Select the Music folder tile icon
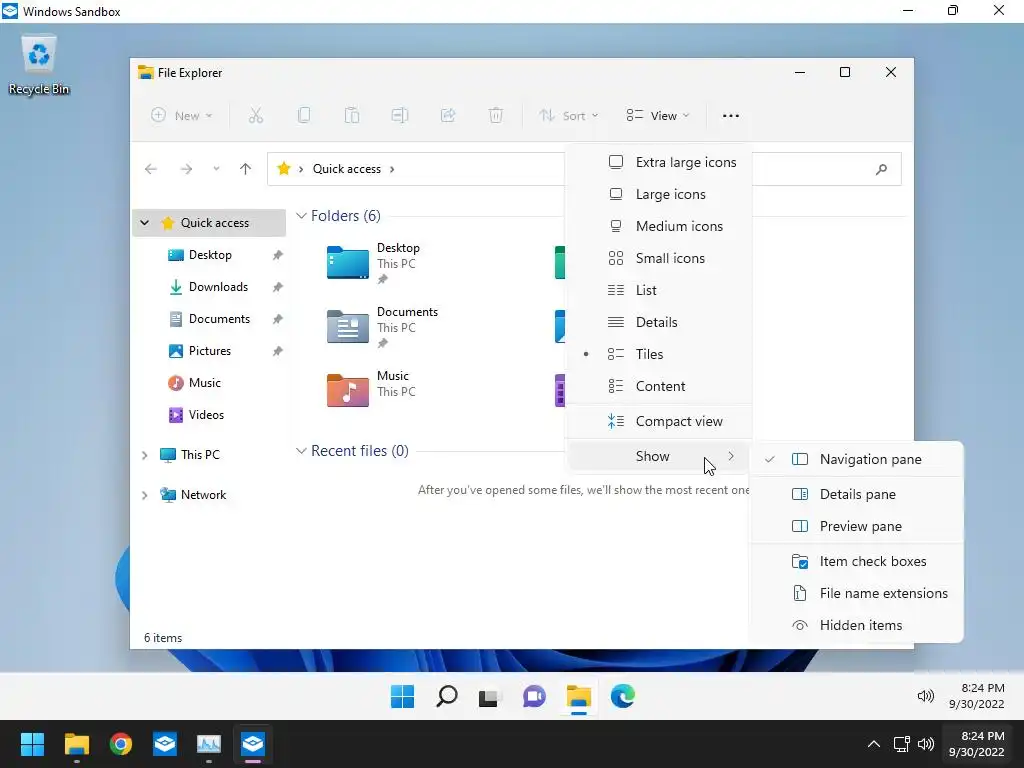Image resolution: width=1024 pixels, height=768 pixels. [x=347, y=390]
